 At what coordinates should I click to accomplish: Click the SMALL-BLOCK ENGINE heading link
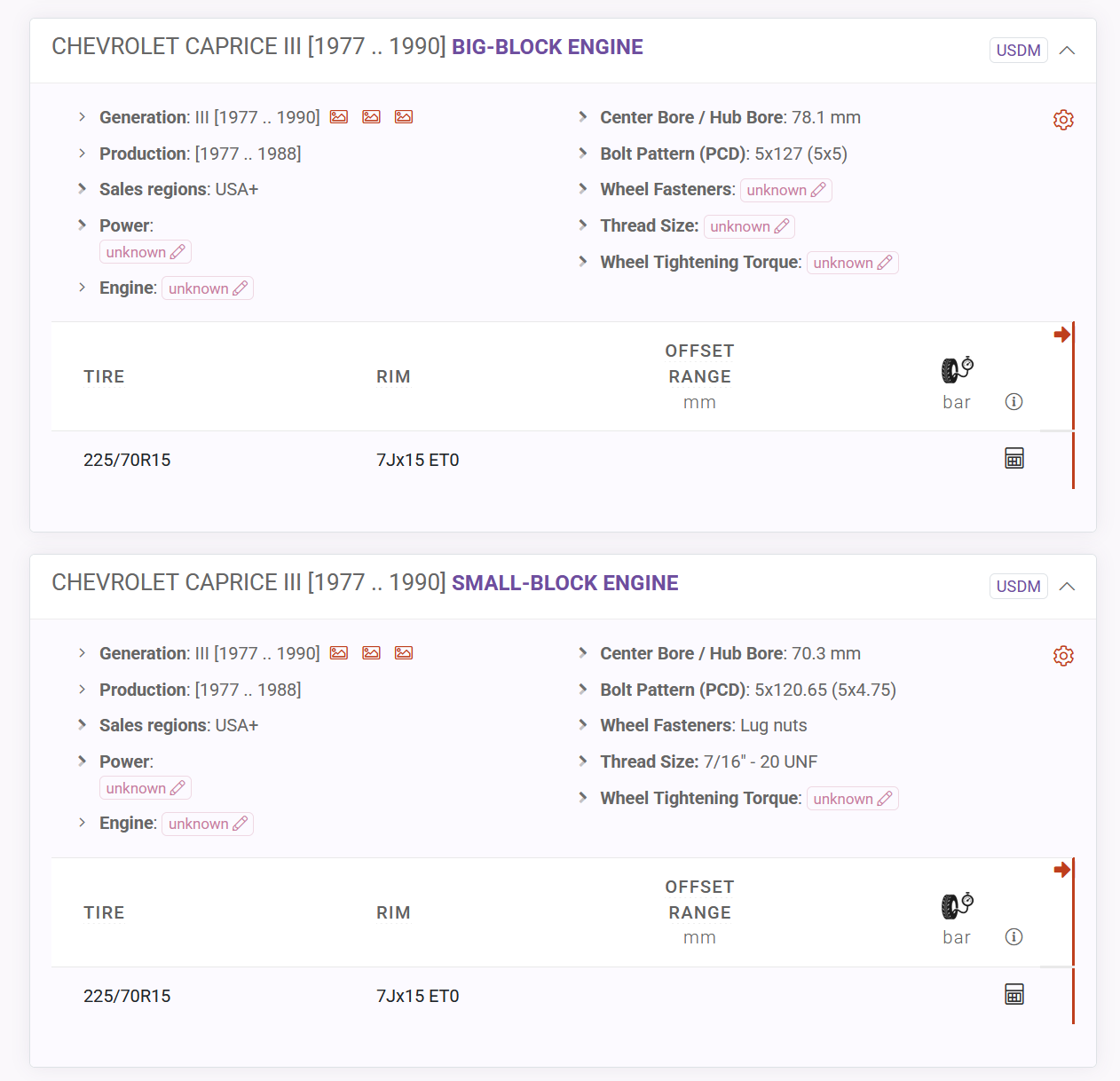[x=564, y=583]
